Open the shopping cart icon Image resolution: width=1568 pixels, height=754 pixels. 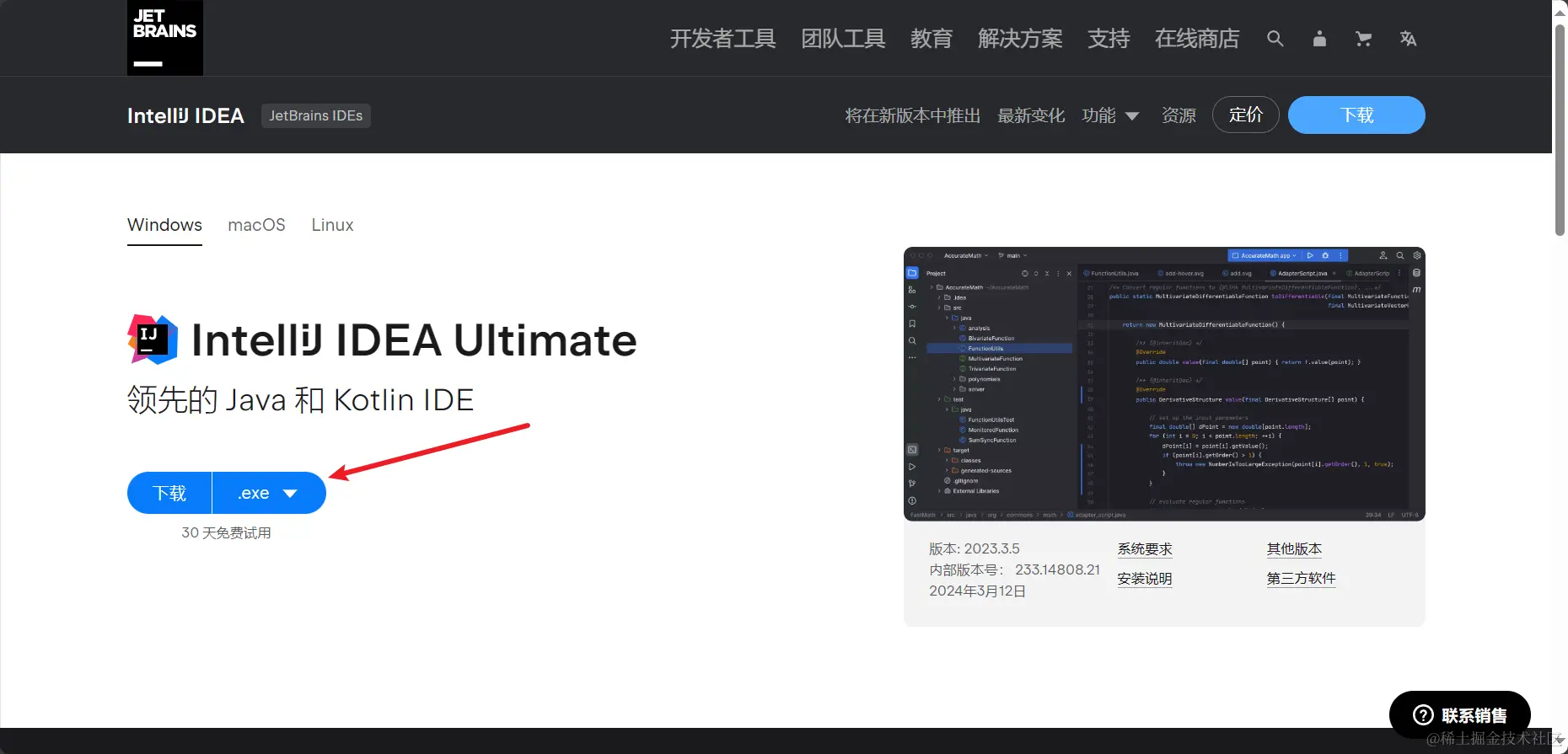click(x=1363, y=39)
